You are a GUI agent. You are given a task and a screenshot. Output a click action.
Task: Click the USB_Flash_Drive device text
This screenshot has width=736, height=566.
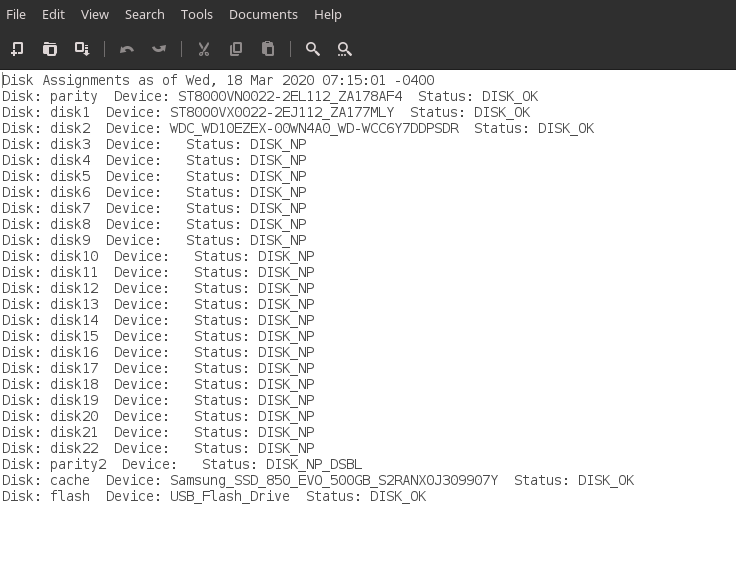point(230,496)
